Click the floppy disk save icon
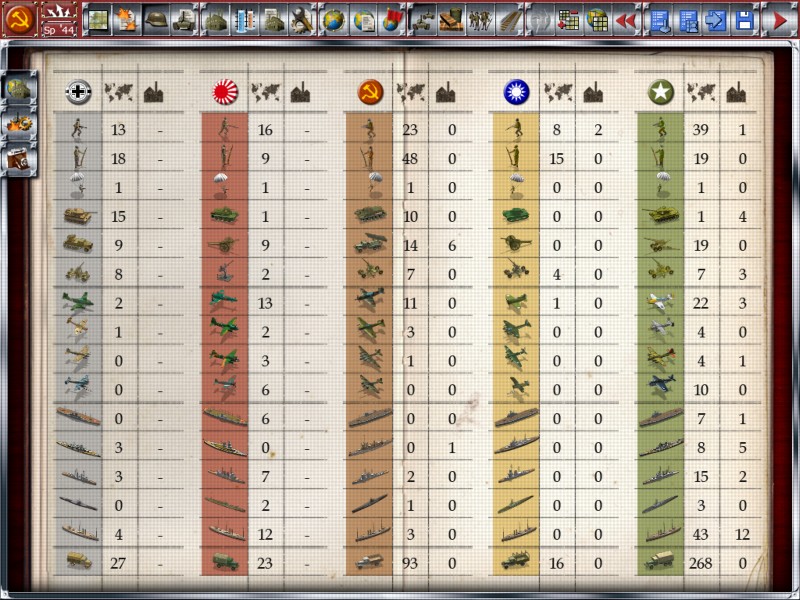This screenshot has height=600, width=800. 745,20
